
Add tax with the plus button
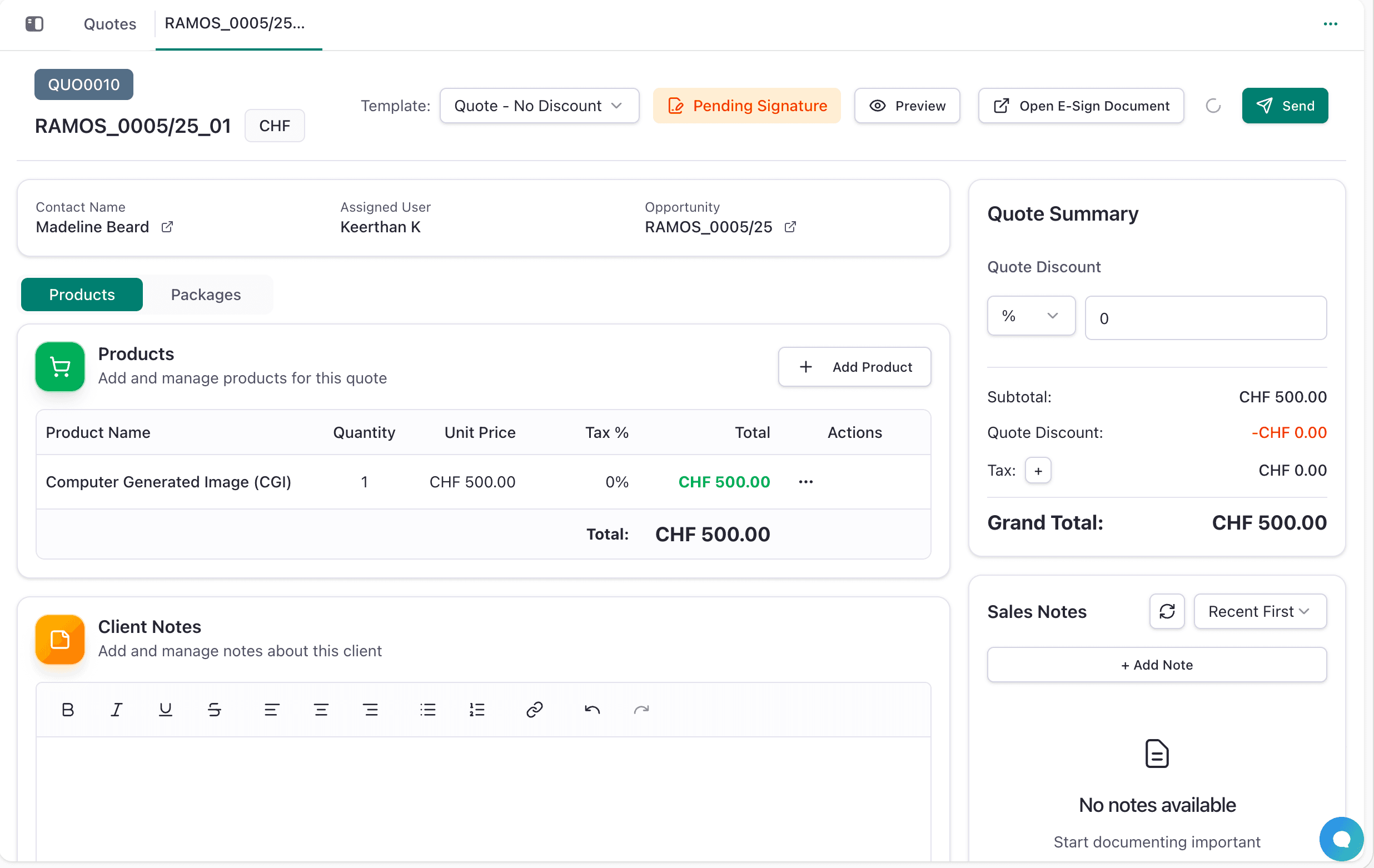[x=1038, y=471]
